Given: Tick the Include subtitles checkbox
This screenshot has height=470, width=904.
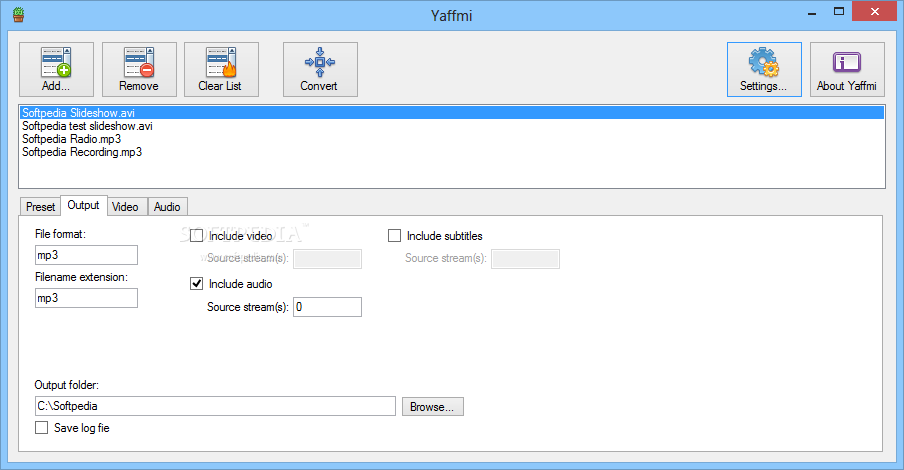Looking at the screenshot, I should click(395, 236).
